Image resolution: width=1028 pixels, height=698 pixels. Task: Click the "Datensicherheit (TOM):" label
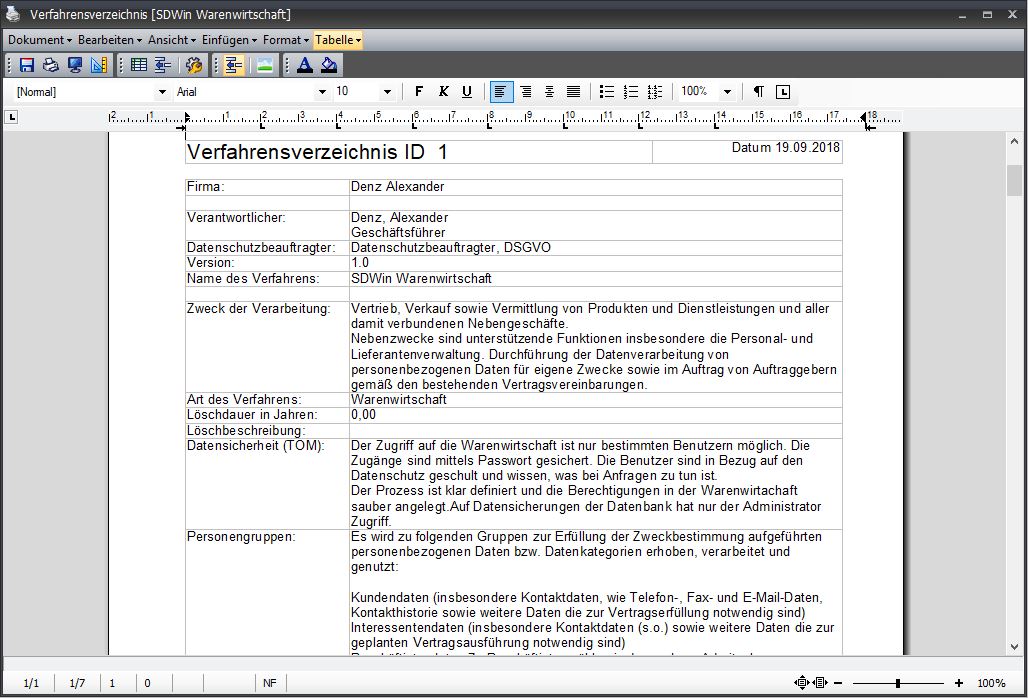click(x=256, y=446)
